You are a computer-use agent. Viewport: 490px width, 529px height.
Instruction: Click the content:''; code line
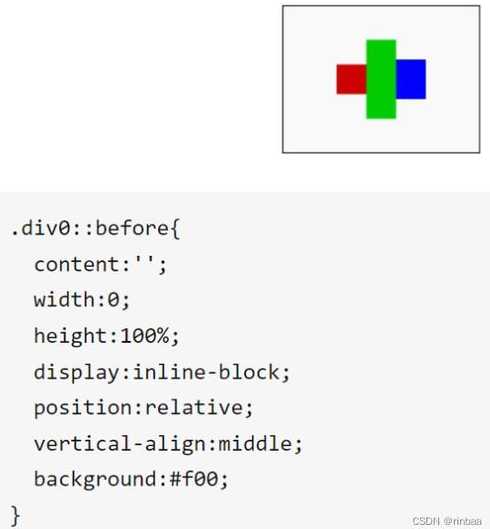[x=100, y=264]
